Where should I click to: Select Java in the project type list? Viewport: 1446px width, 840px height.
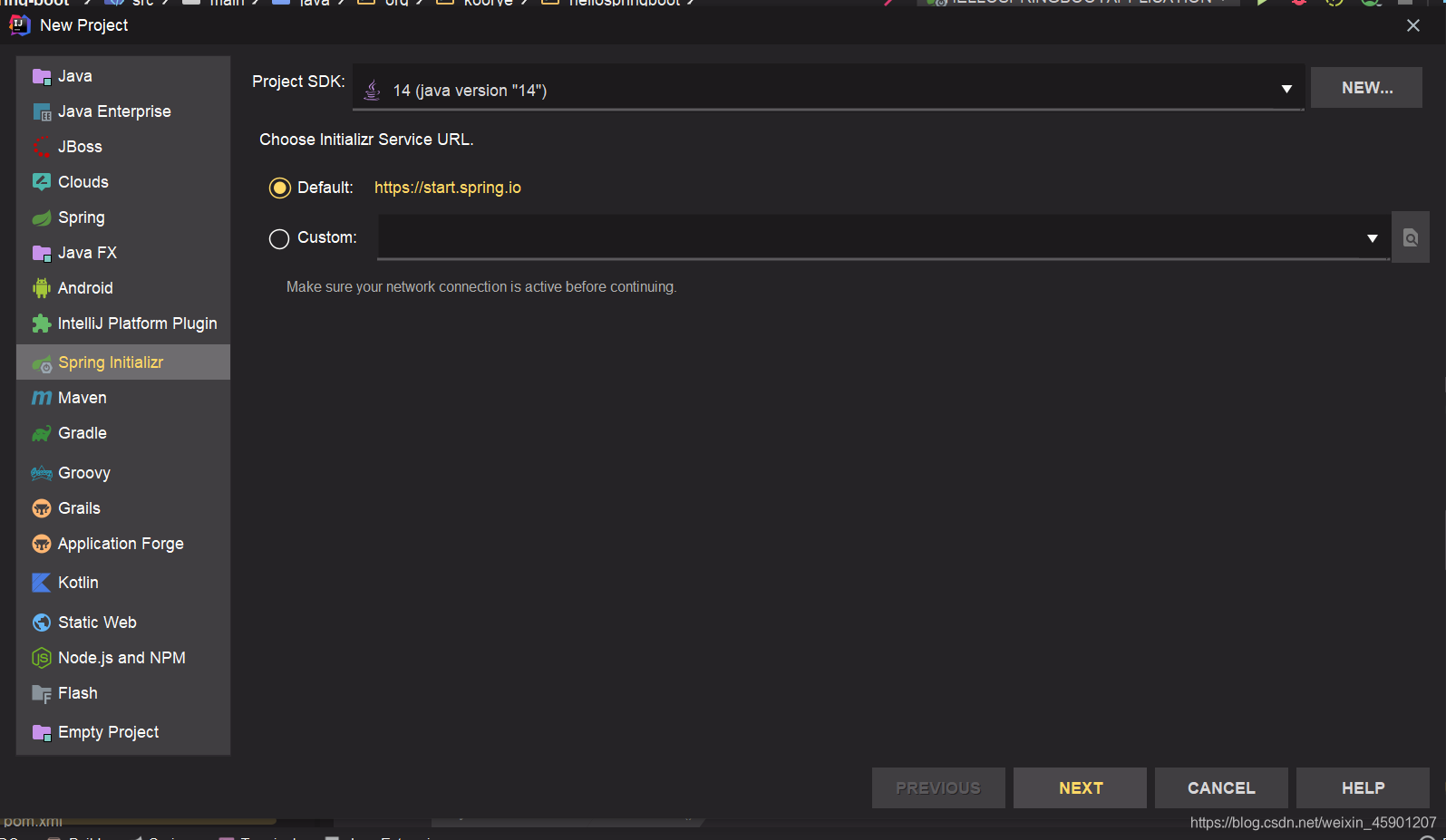coord(123,76)
